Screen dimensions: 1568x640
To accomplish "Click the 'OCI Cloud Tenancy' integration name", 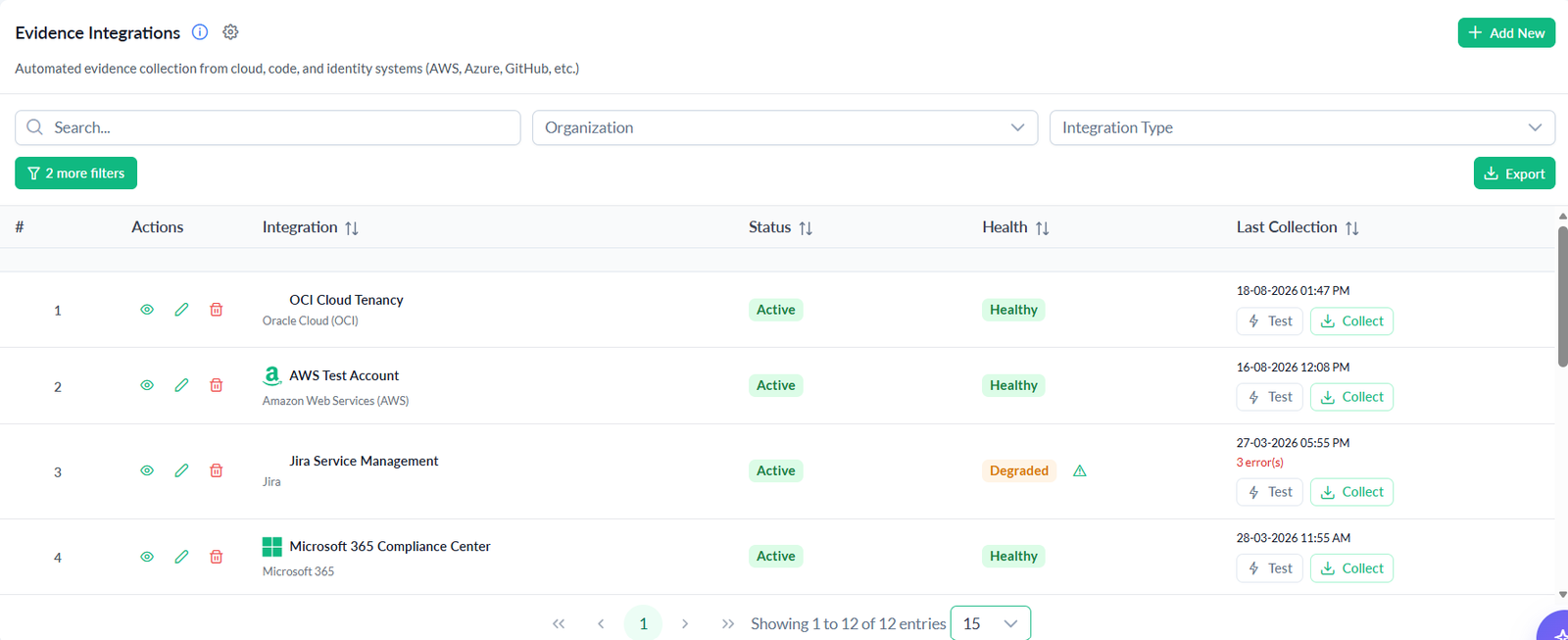I will coord(346,300).
